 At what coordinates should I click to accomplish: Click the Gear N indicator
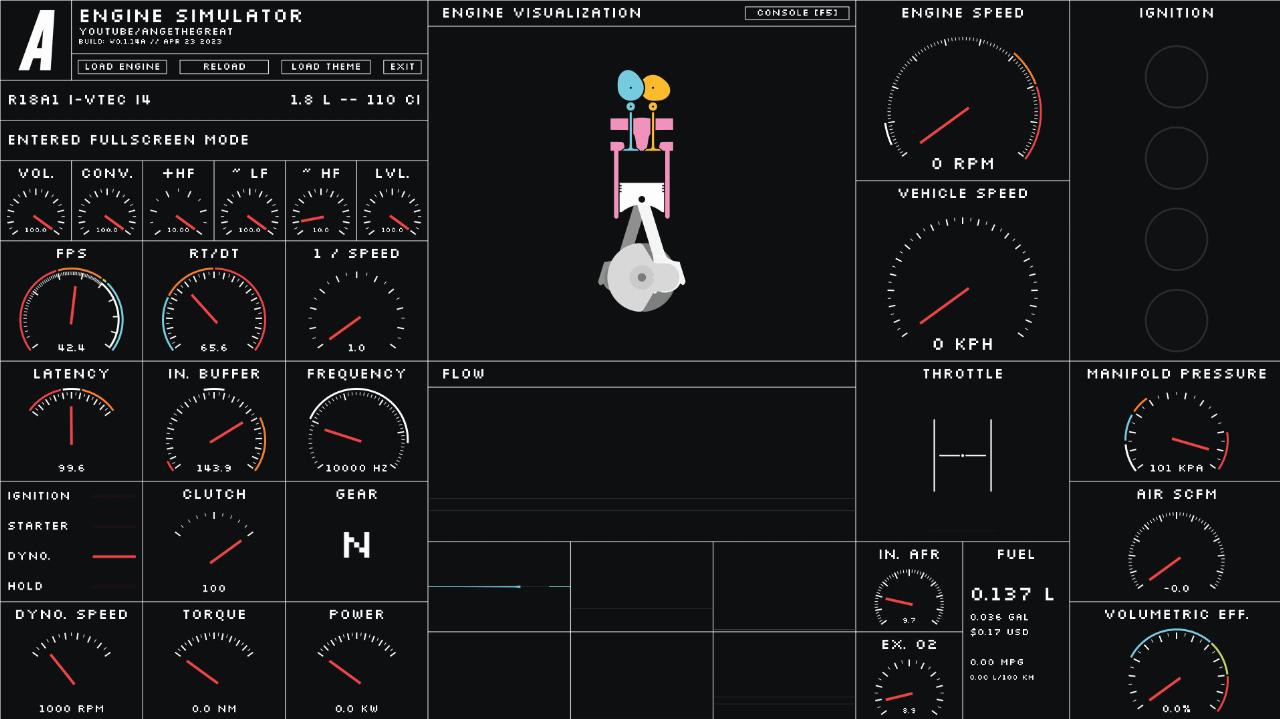click(x=356, y=544)
